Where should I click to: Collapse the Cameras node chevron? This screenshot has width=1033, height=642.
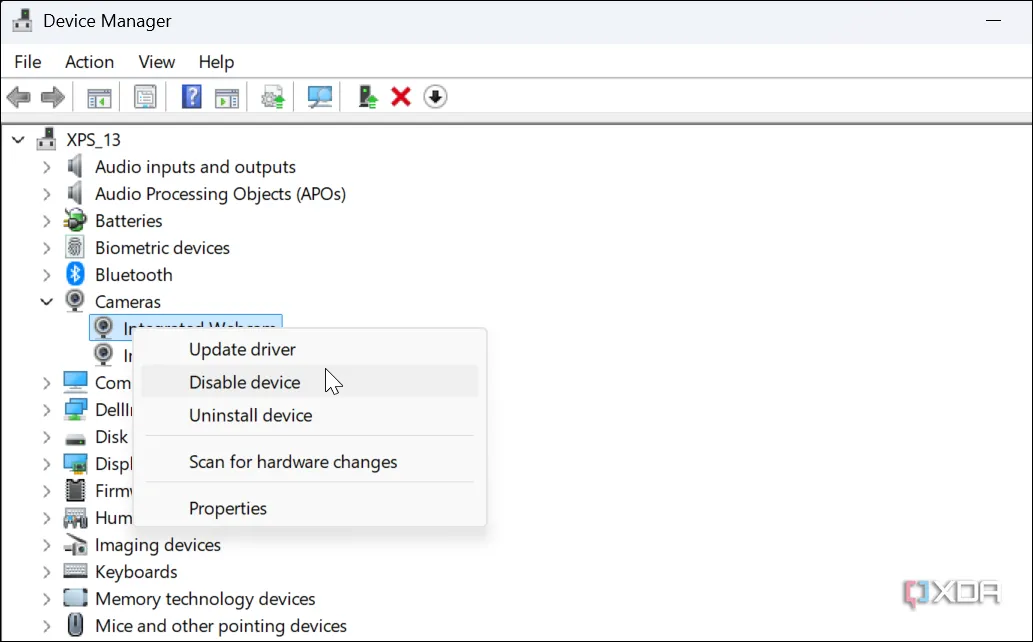pos(46,302)
